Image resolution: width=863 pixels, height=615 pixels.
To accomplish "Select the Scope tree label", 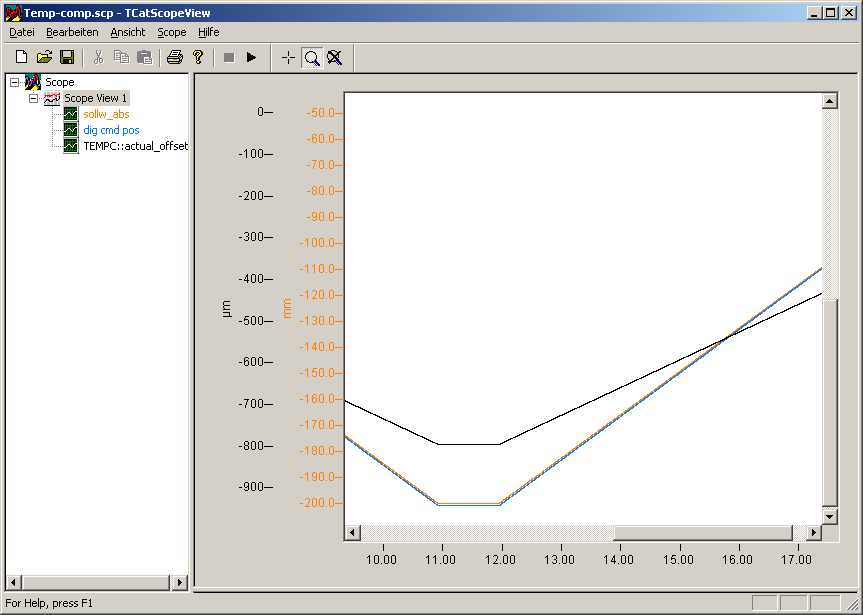I will [x=59, y=82].
